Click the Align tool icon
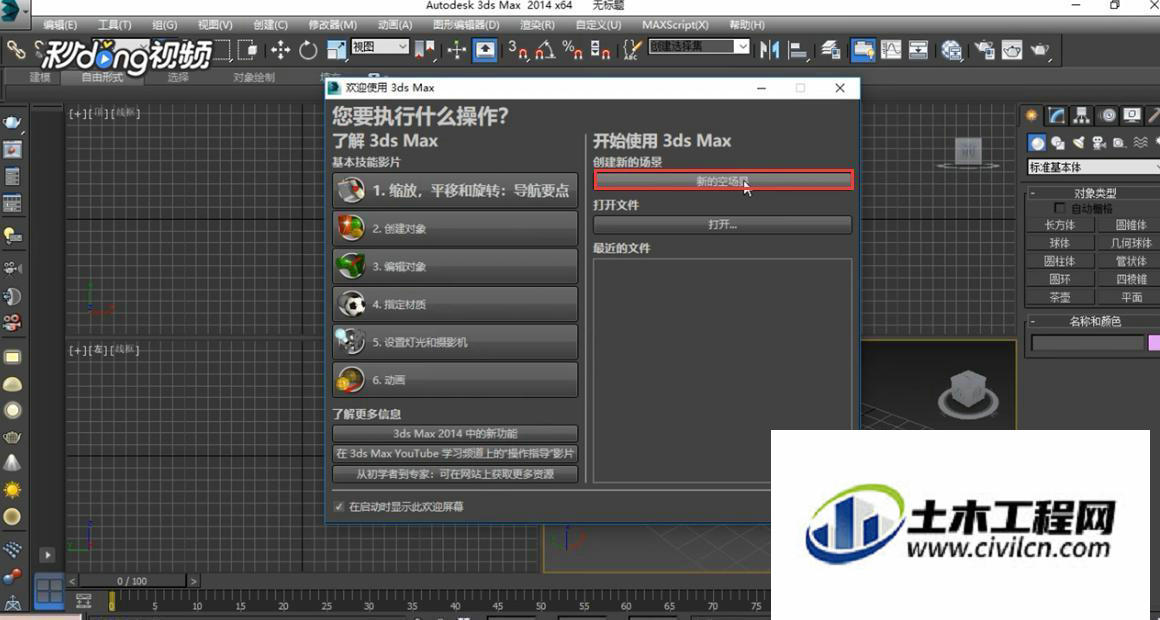The height and width of the screenshot is (620, 1160). [798, 50]
